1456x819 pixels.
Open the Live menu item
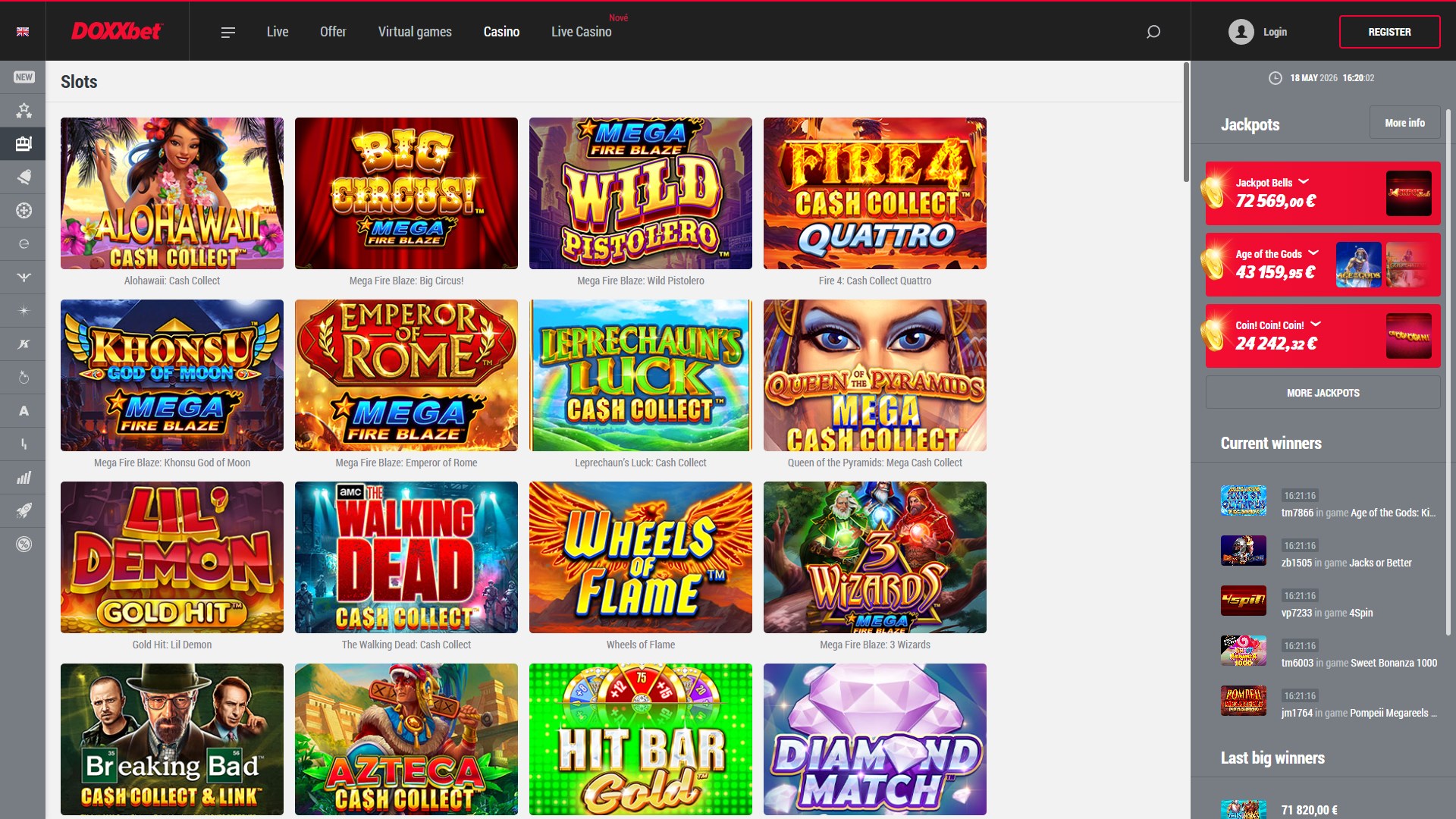point(278,32)
